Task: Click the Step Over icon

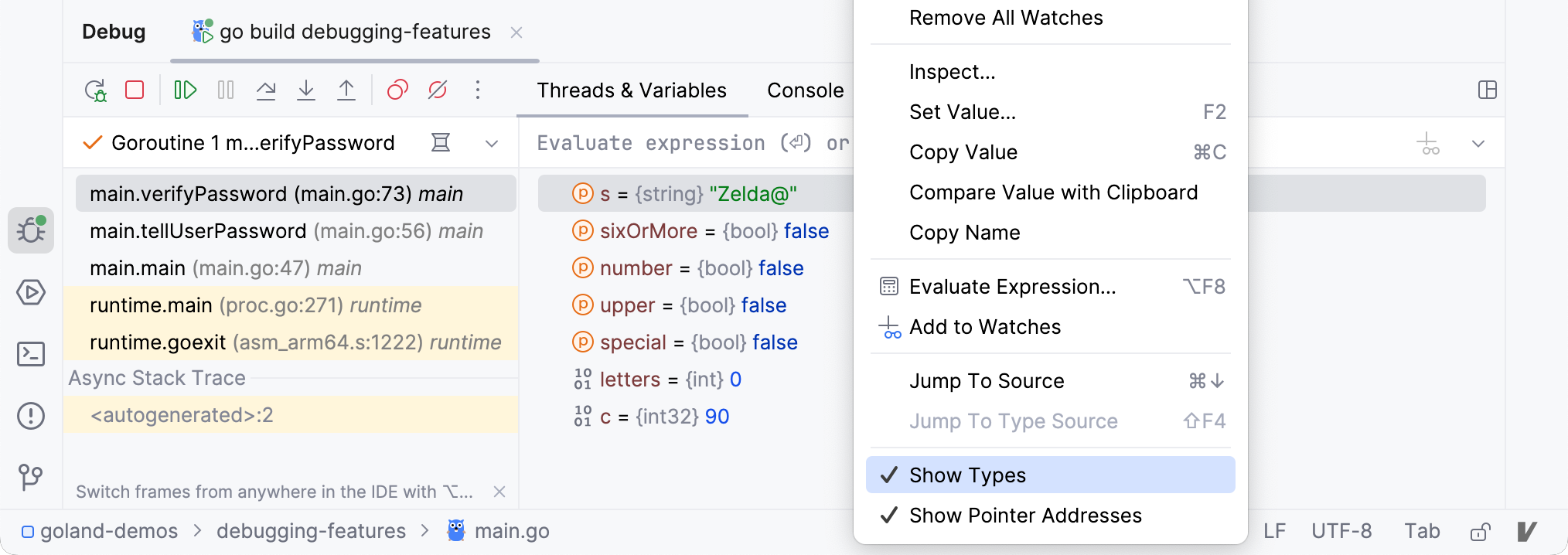Action: click(x=266, y=90)
